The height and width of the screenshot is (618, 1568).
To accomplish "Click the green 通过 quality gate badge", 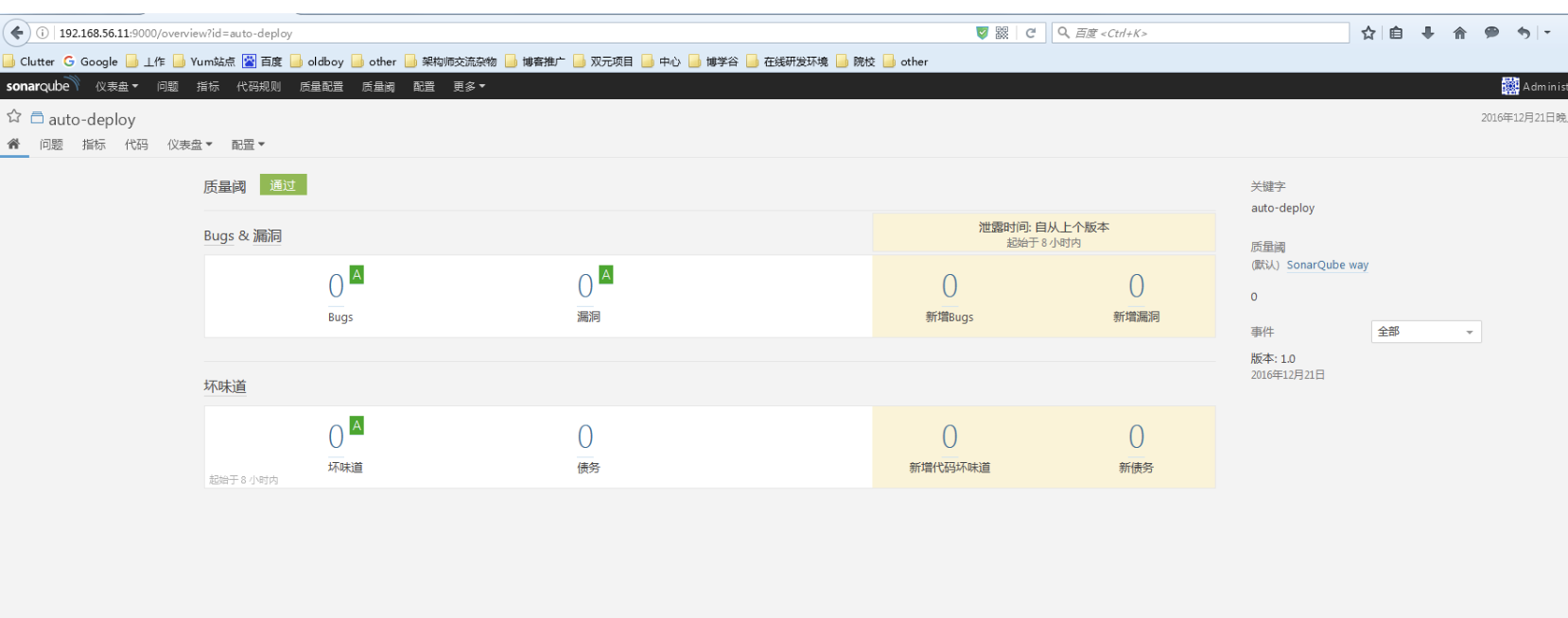I will pos(283,185).
